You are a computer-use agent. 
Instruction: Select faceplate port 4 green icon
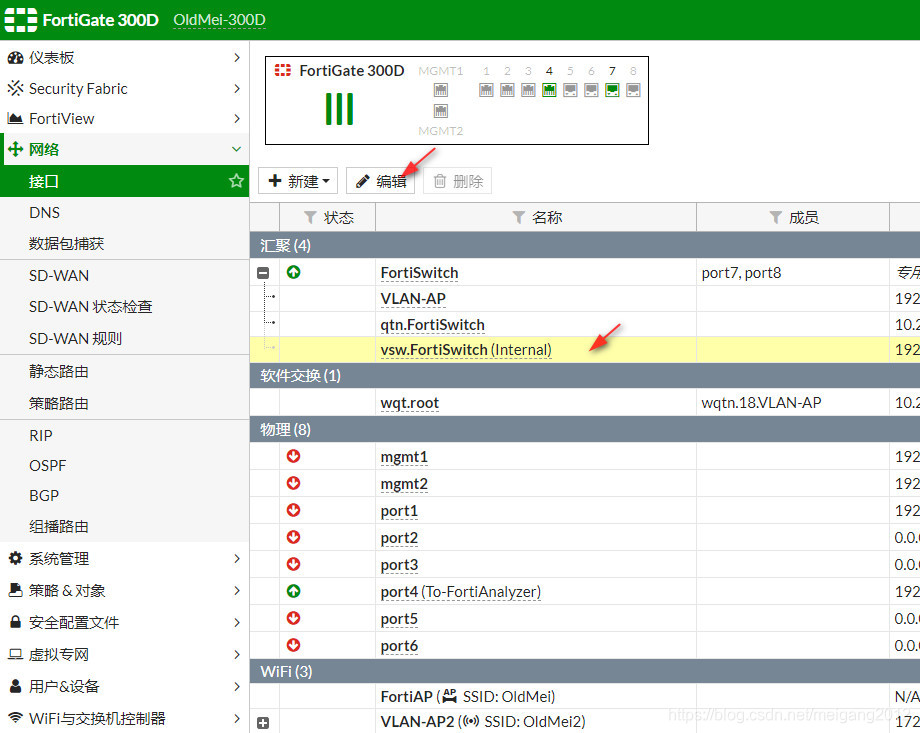point(549,90)
